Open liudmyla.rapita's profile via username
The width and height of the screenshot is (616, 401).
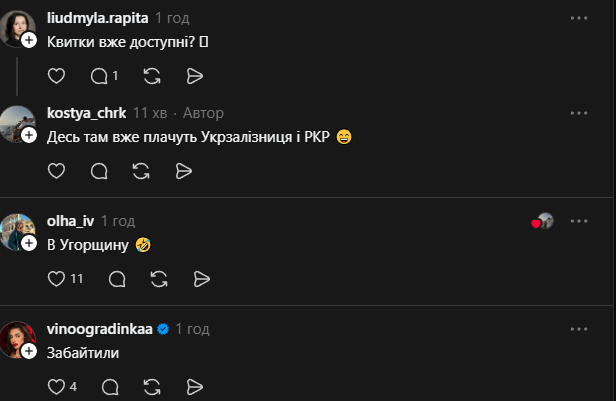97,19
